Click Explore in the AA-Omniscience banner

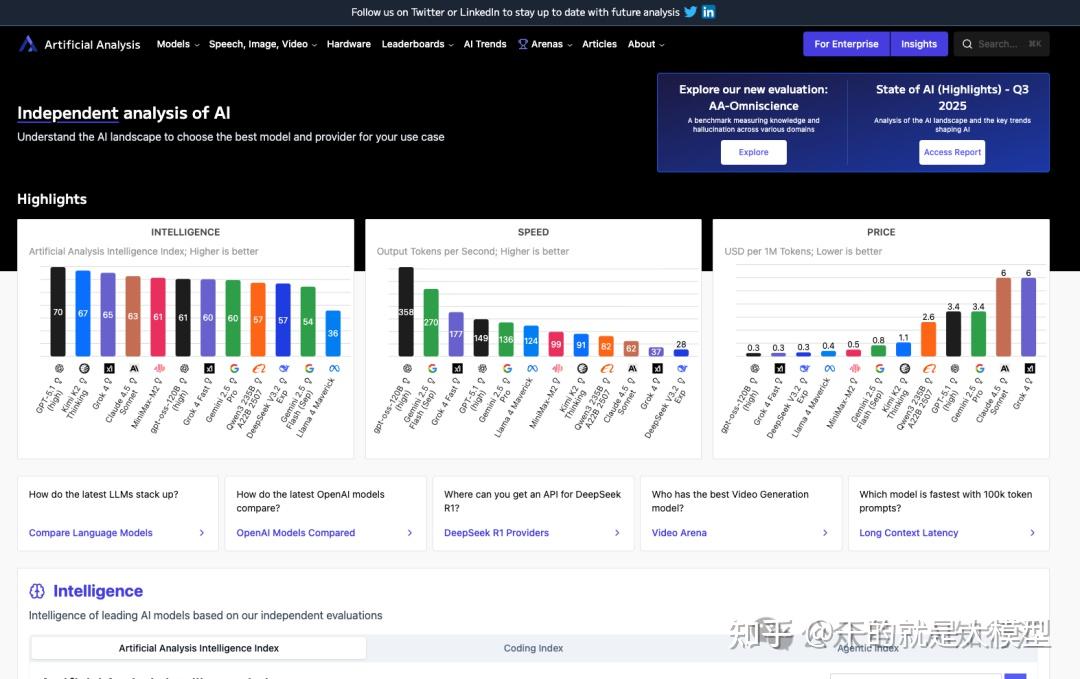coord(754,152)
